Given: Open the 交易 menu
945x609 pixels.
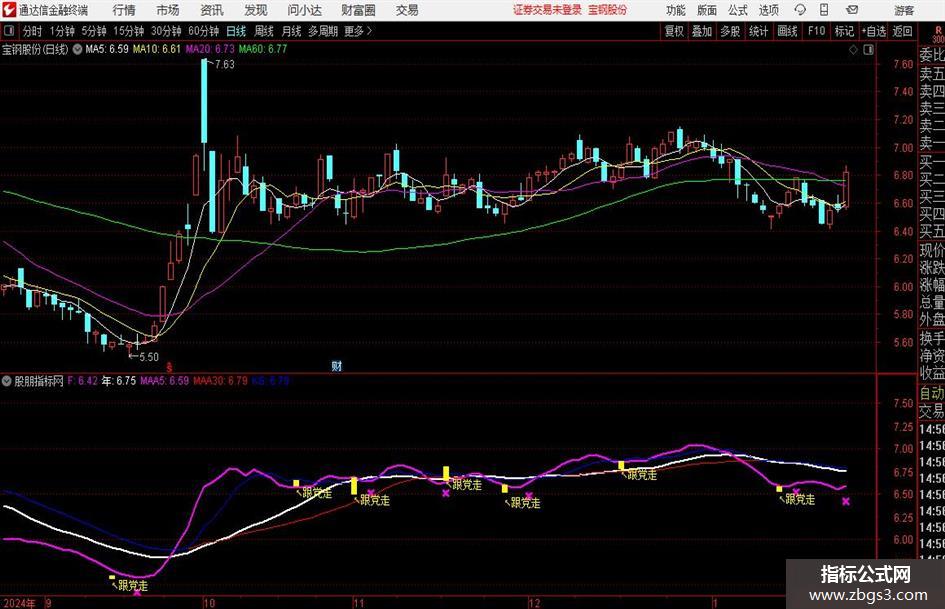Looking at the screenshot, I should [x=407, y=10].
